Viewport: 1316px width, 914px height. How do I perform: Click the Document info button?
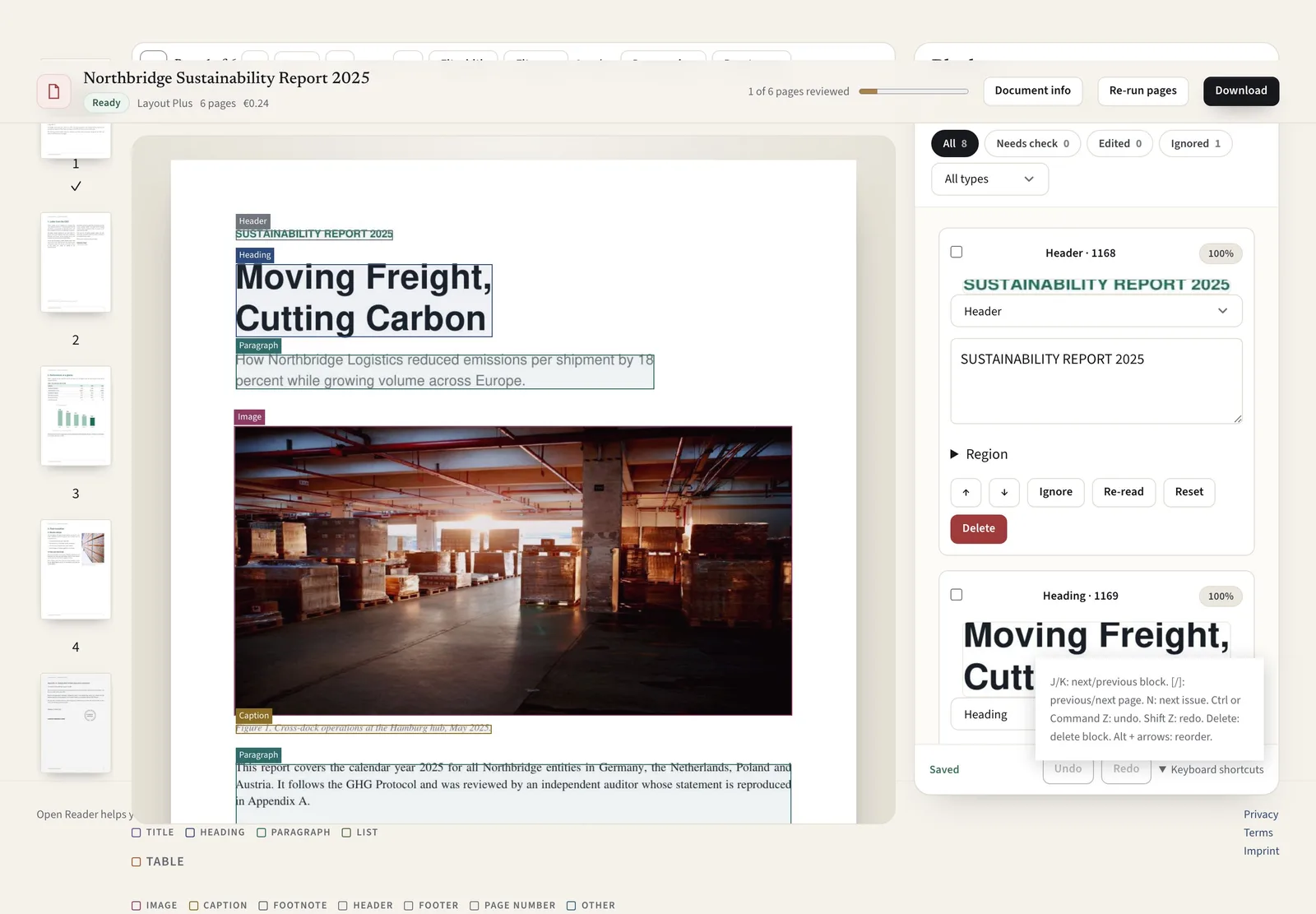[x=1032, y=90]
